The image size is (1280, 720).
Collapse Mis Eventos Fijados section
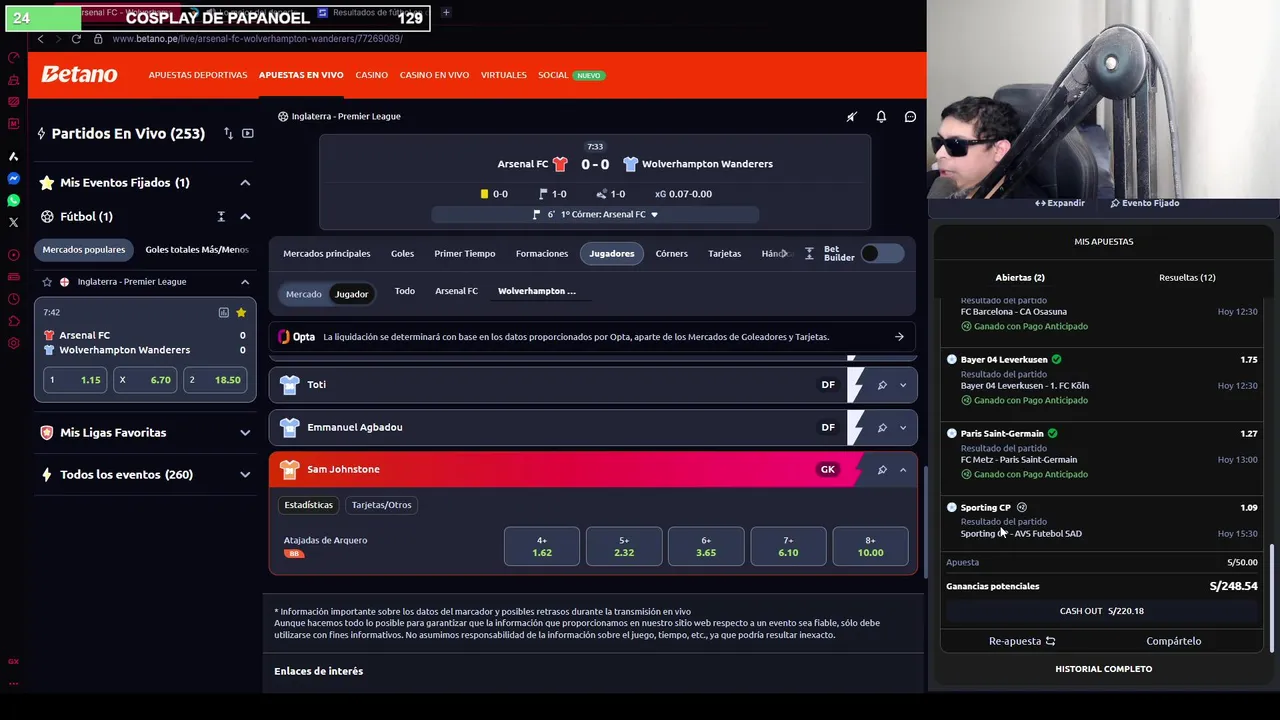245,183
